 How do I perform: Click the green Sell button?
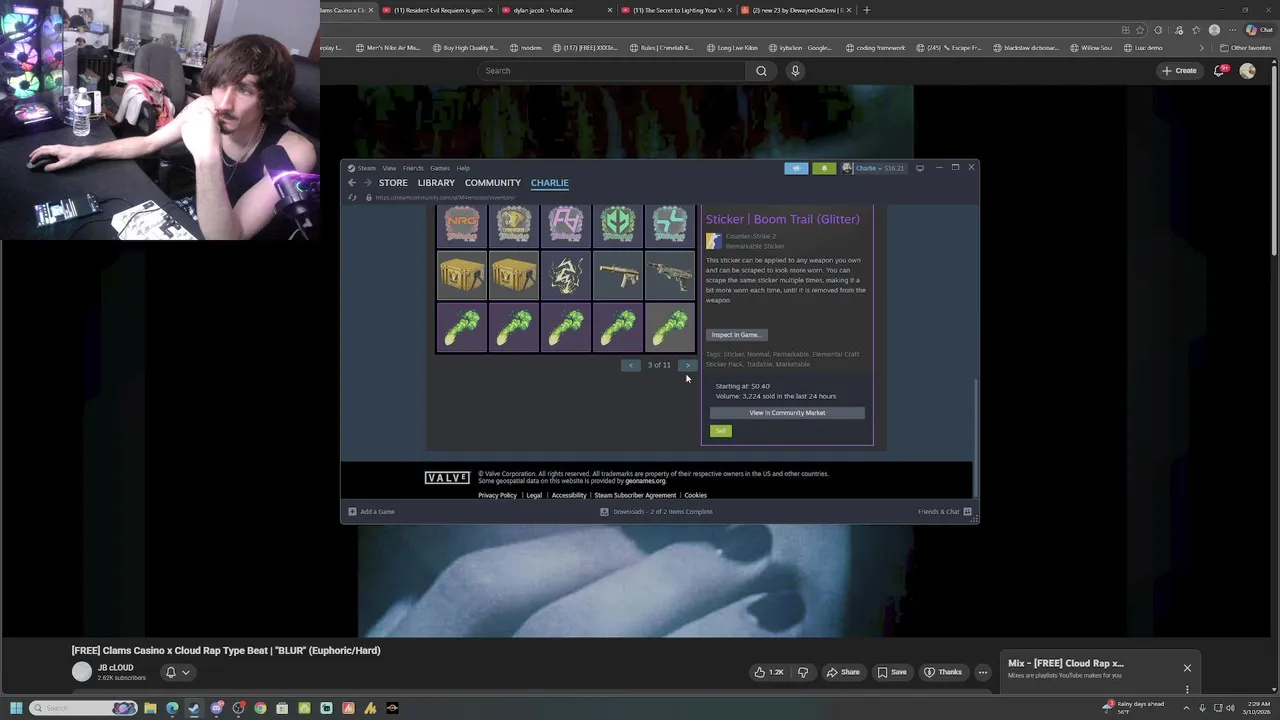coord(721,431)
